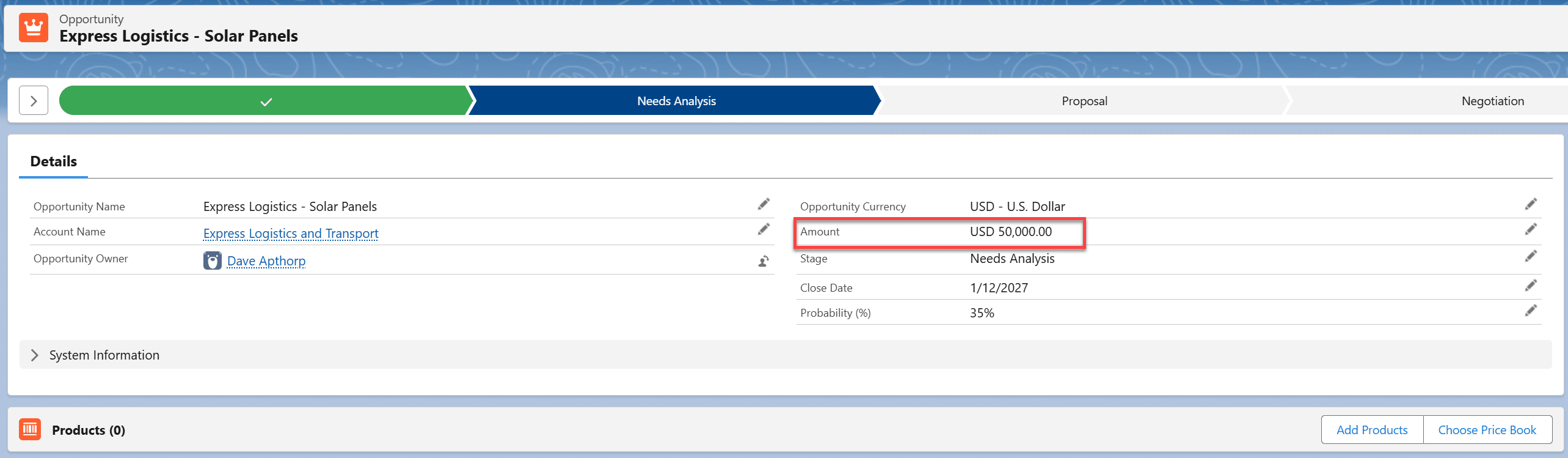The width and height of the screenshot is (1568, 458).
Task: Edit Account Name with pencil icon
Action: coord(764,229)
